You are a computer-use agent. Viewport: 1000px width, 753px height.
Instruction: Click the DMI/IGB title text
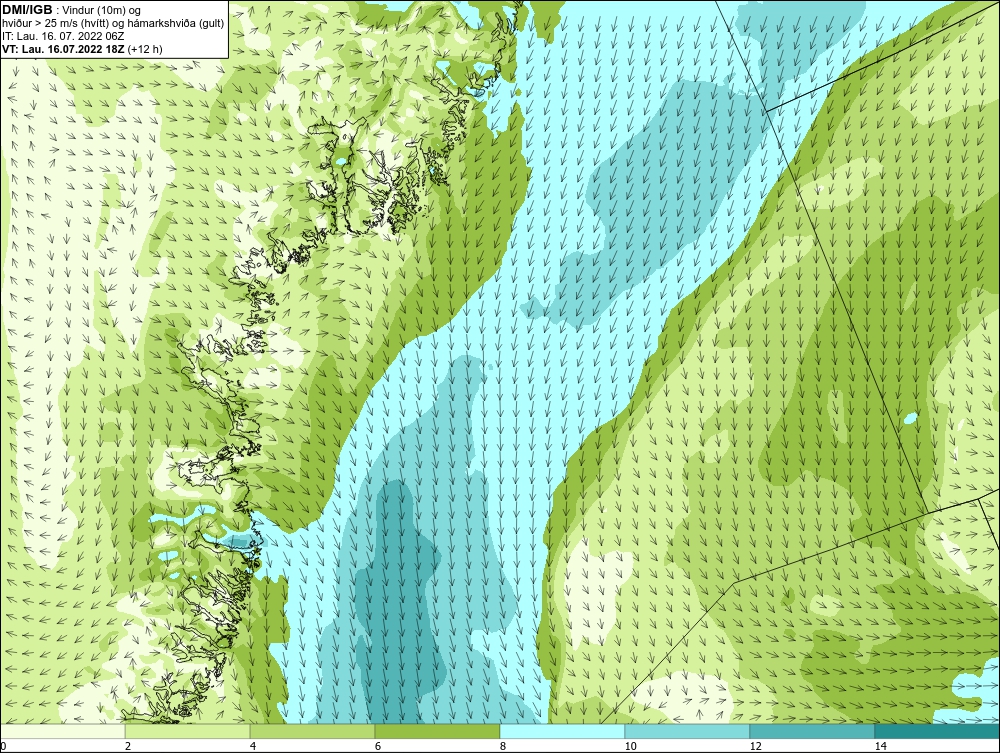click(27, 10)
